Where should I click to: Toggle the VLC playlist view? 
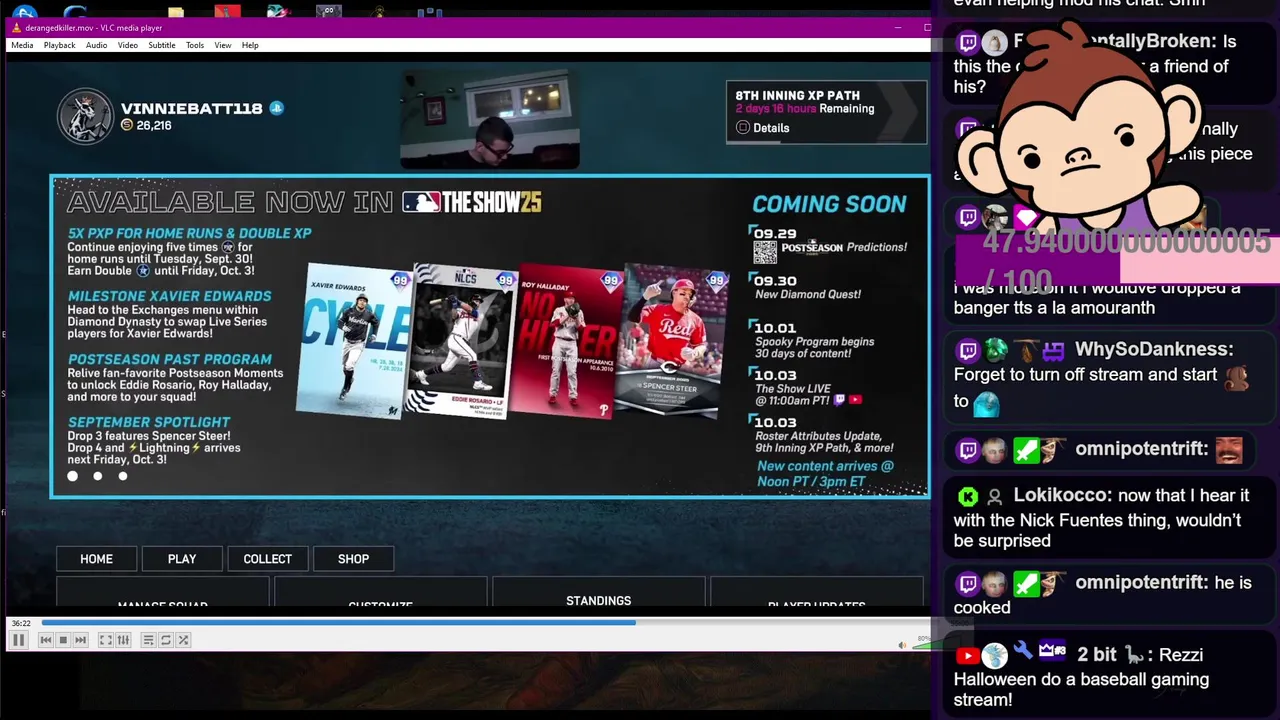click(148, 640)
